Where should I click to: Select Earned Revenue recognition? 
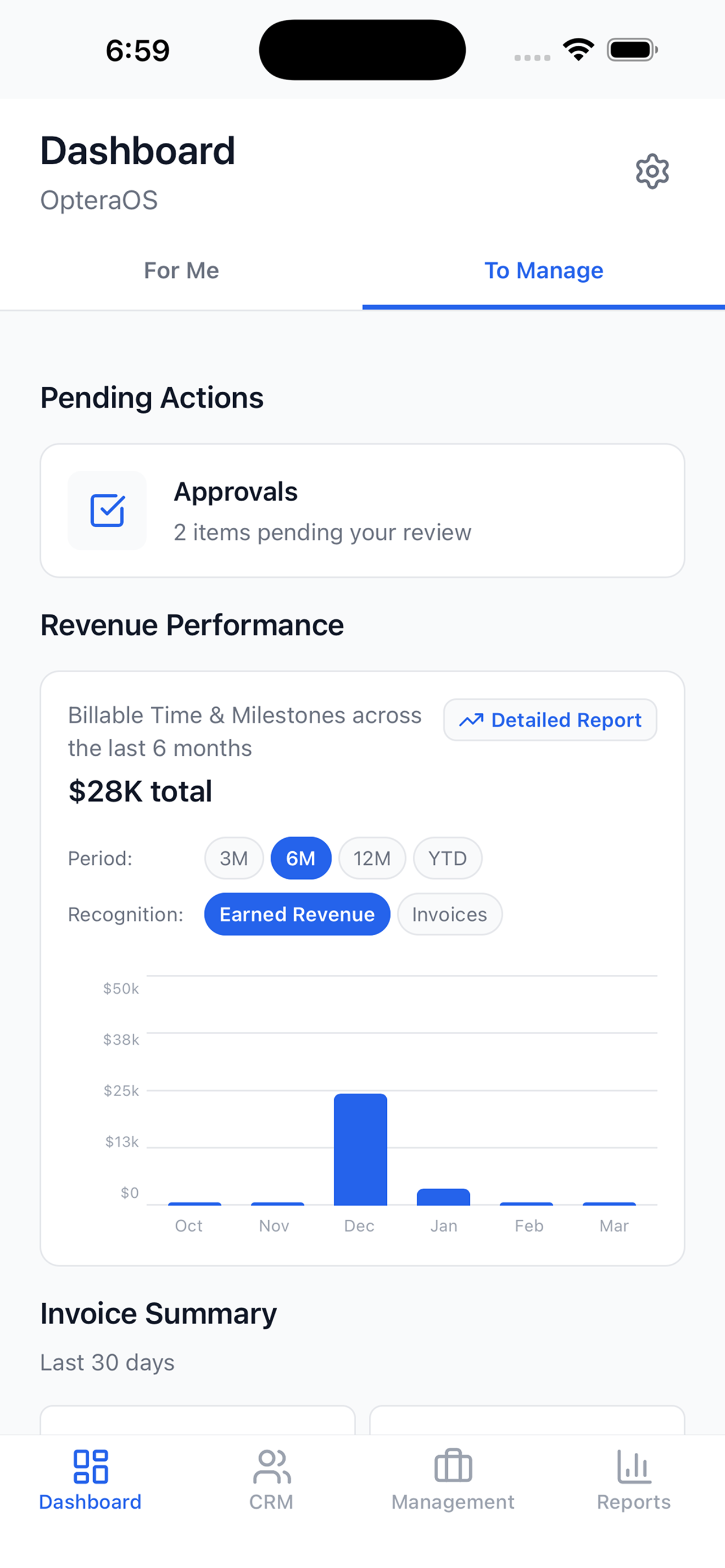pos(297,914)
